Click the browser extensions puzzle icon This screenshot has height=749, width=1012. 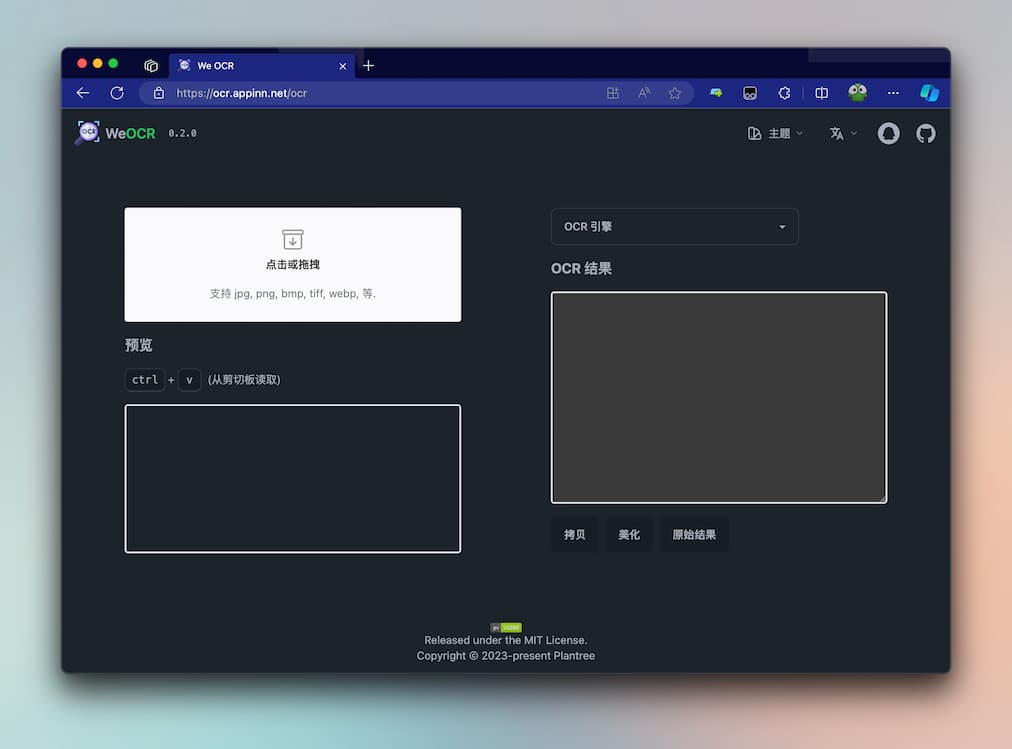(784, 92)
